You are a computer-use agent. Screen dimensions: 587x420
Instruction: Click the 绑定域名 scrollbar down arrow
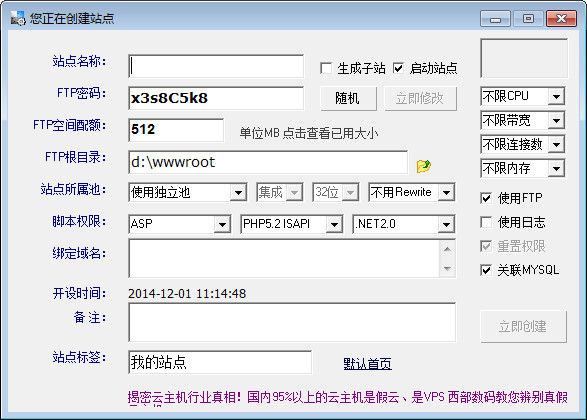447,268
